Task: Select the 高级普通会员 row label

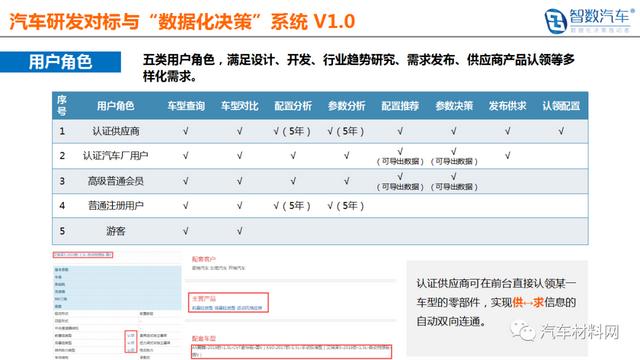Action: tap(116, 181)
